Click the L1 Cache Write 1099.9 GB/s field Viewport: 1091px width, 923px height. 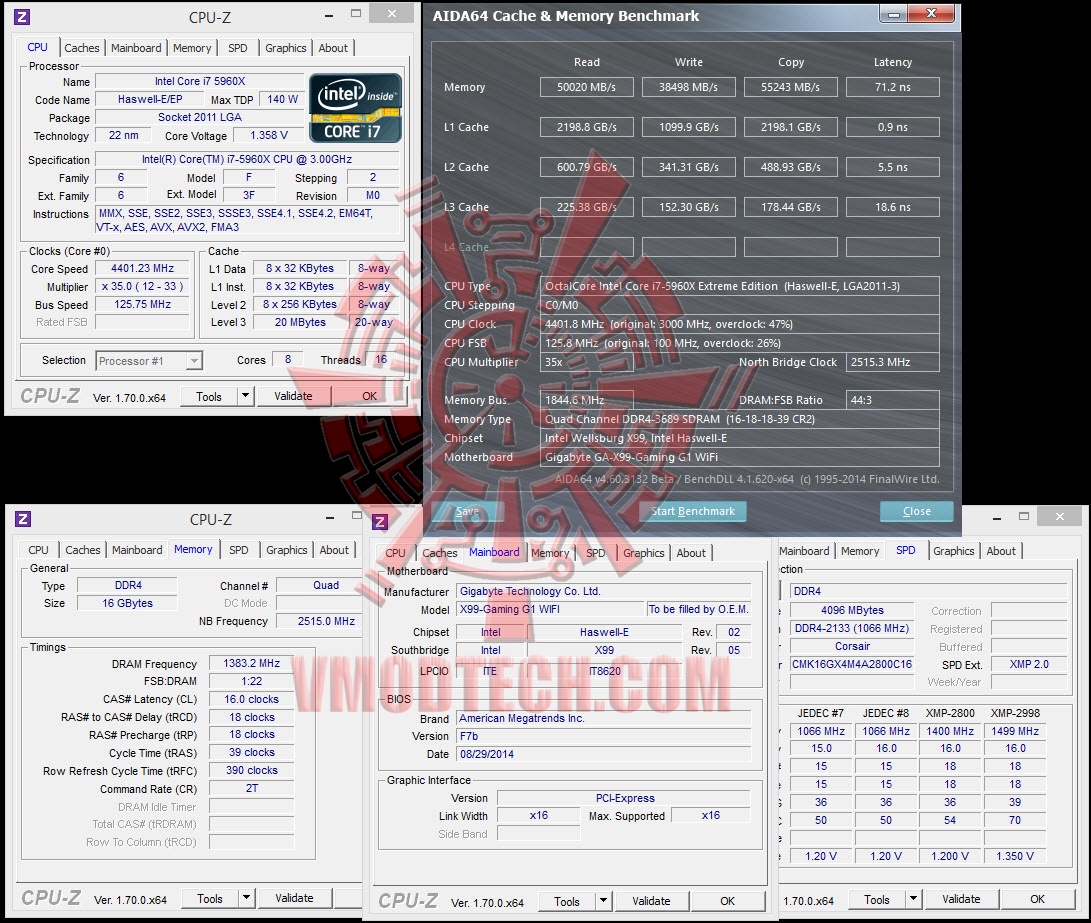click(689, 127)
